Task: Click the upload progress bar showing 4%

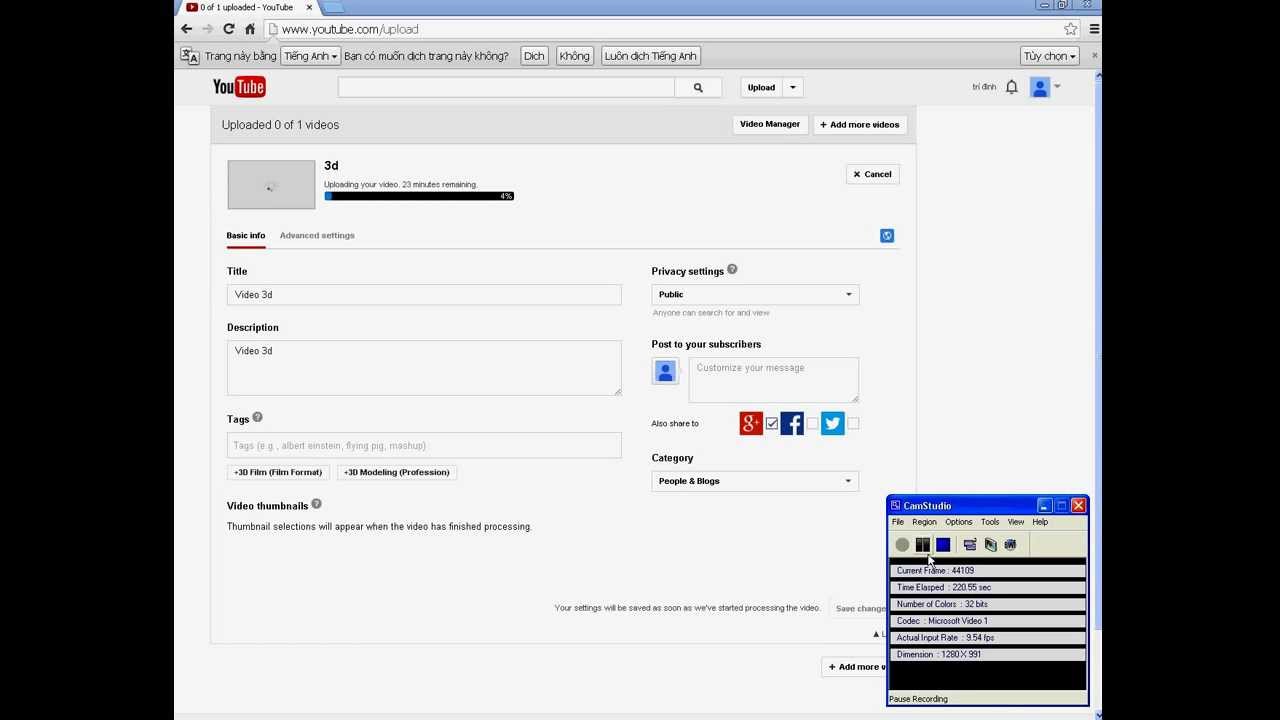Action: pyautogui.click(x=419, y=196)
